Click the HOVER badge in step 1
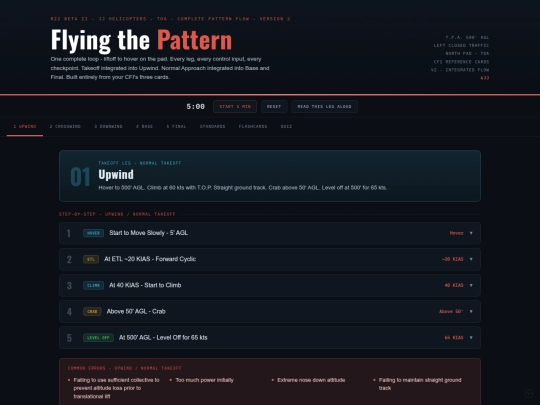 click(93, 233)
